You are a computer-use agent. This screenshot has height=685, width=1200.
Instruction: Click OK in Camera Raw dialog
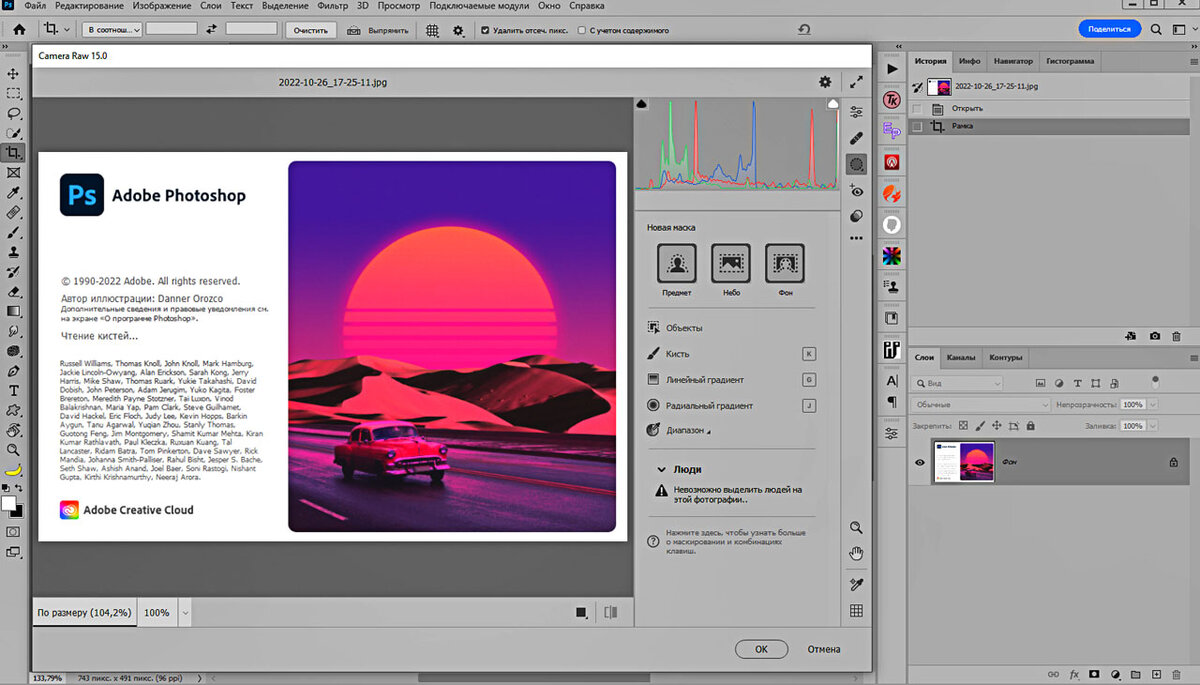click(x=761, y=649)
